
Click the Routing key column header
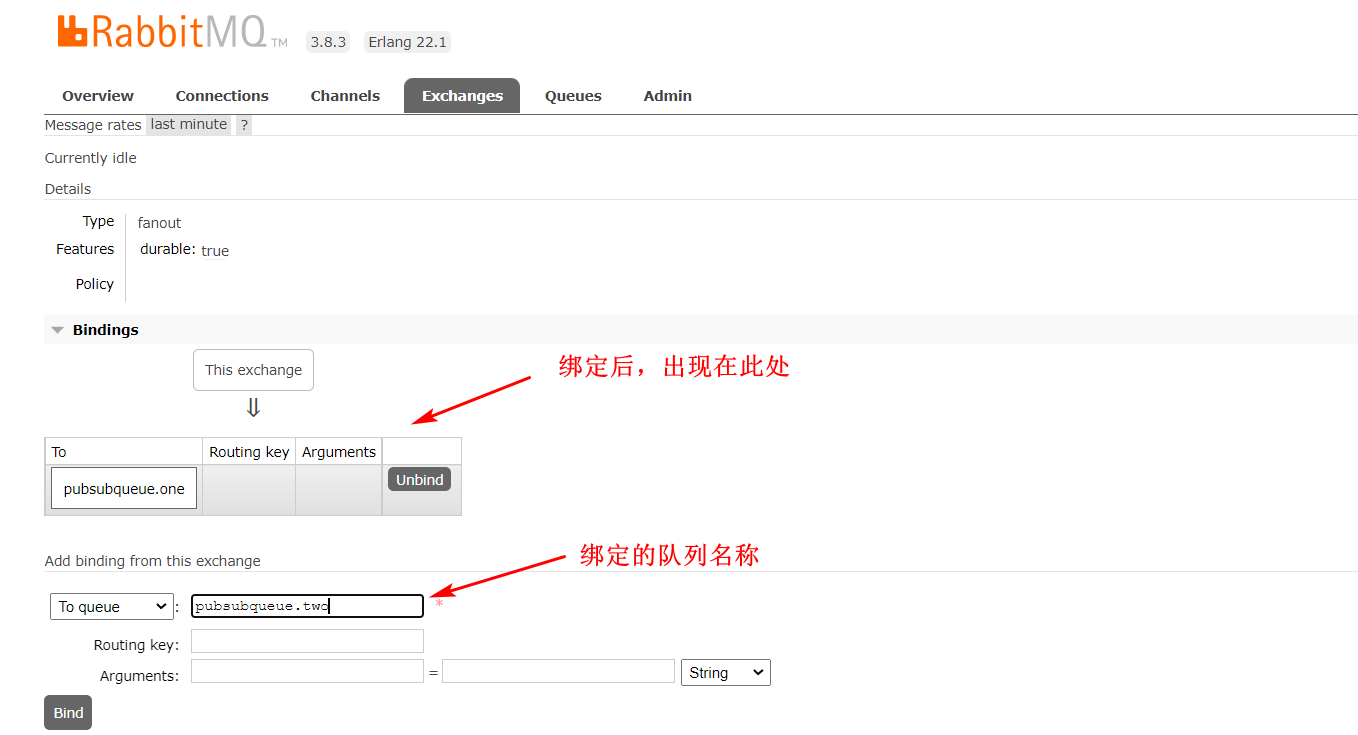tap(249, 452)
